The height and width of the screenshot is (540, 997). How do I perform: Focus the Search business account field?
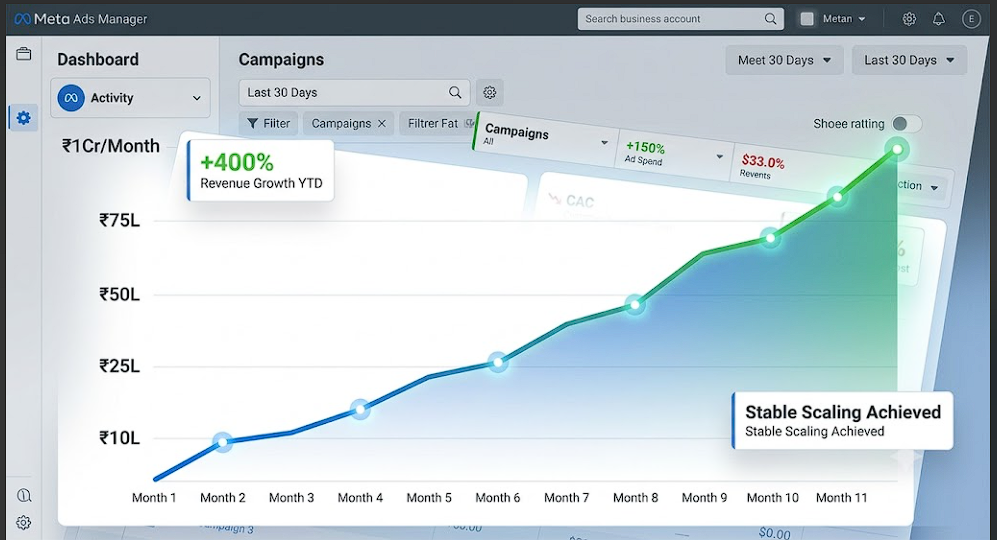[x=680, y=19]
